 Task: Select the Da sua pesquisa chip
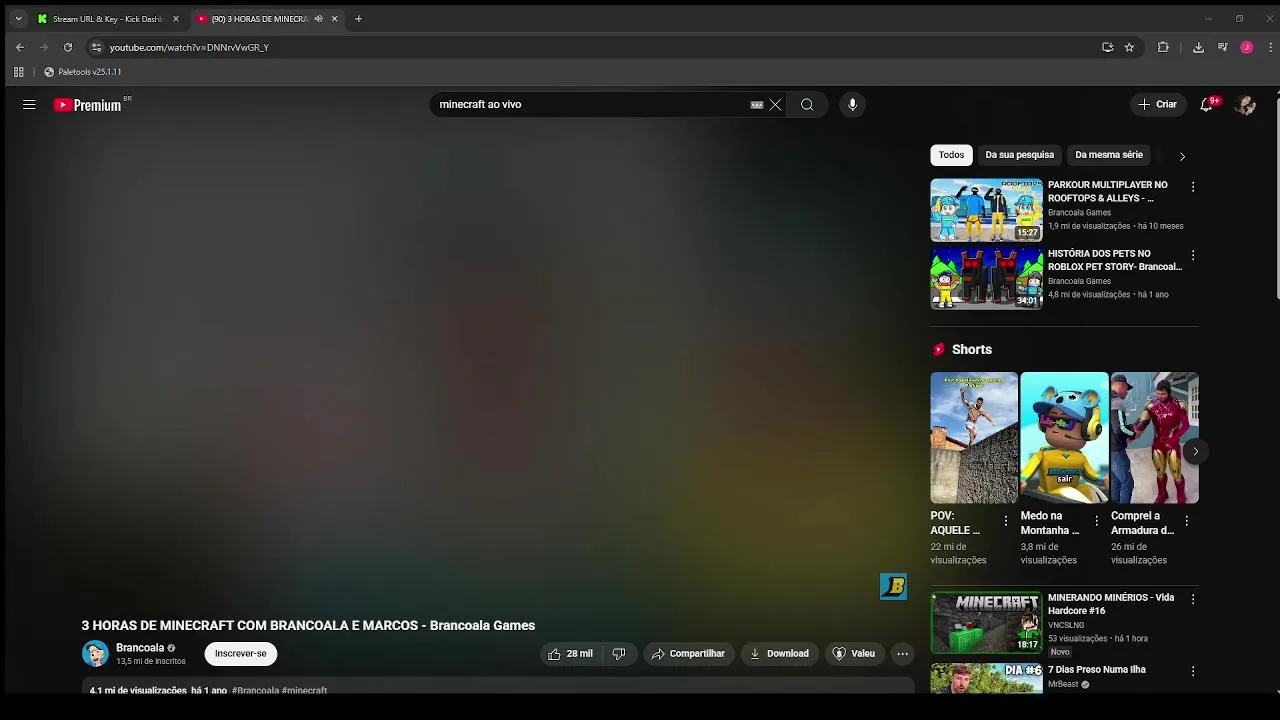pos(1019,155)
